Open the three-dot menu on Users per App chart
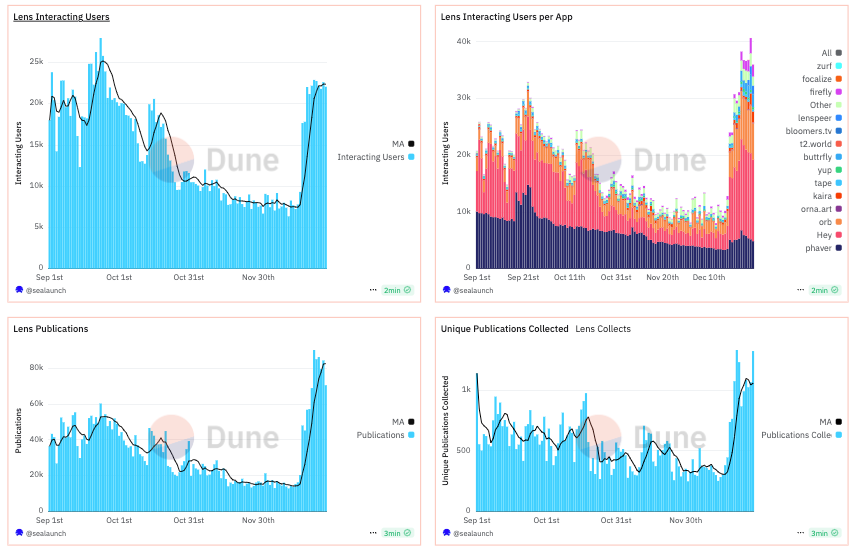 pyautogui.click(x=799, y=290)
